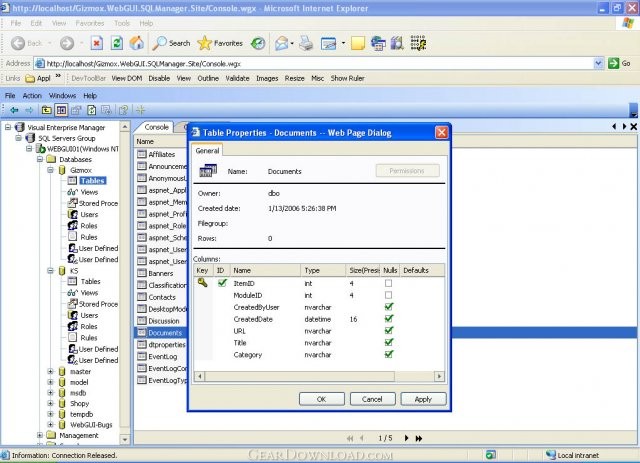This screenshot has width=640, height=463.
Task: Open the application File menu
Action: (x=10, y=96)
